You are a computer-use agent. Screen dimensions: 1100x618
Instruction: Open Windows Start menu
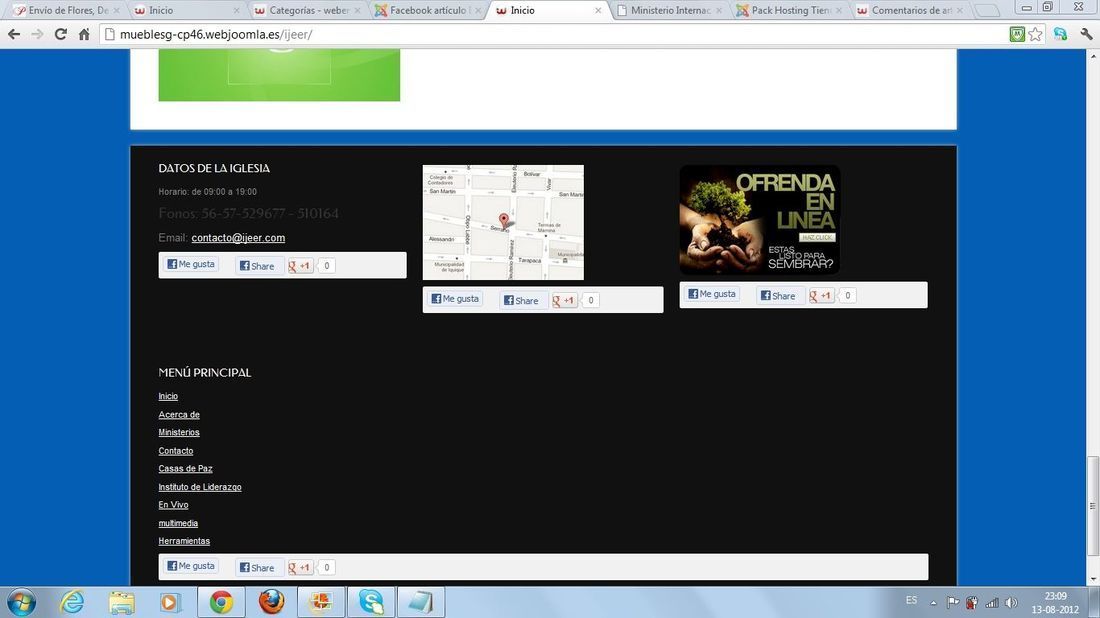tap(21, 602)
